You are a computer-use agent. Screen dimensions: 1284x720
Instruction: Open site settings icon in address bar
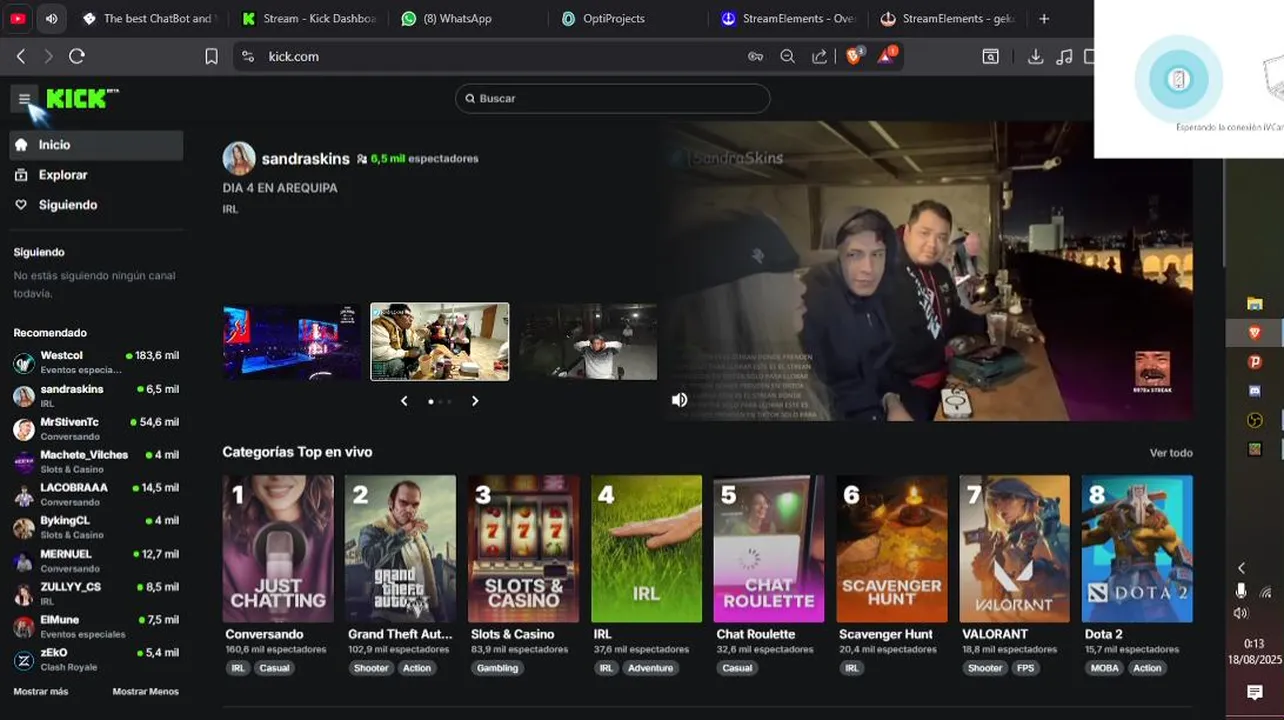tap(249, 57)
